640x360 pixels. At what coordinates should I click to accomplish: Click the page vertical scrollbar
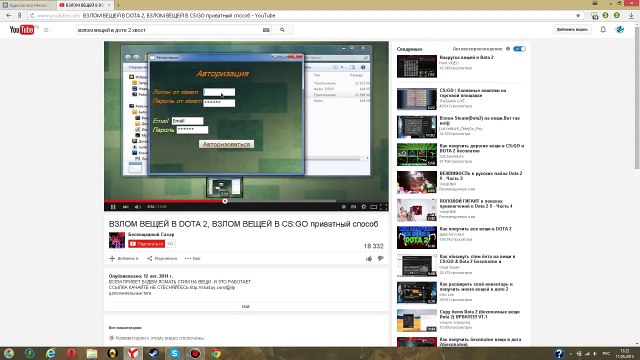tap(637, 98)
